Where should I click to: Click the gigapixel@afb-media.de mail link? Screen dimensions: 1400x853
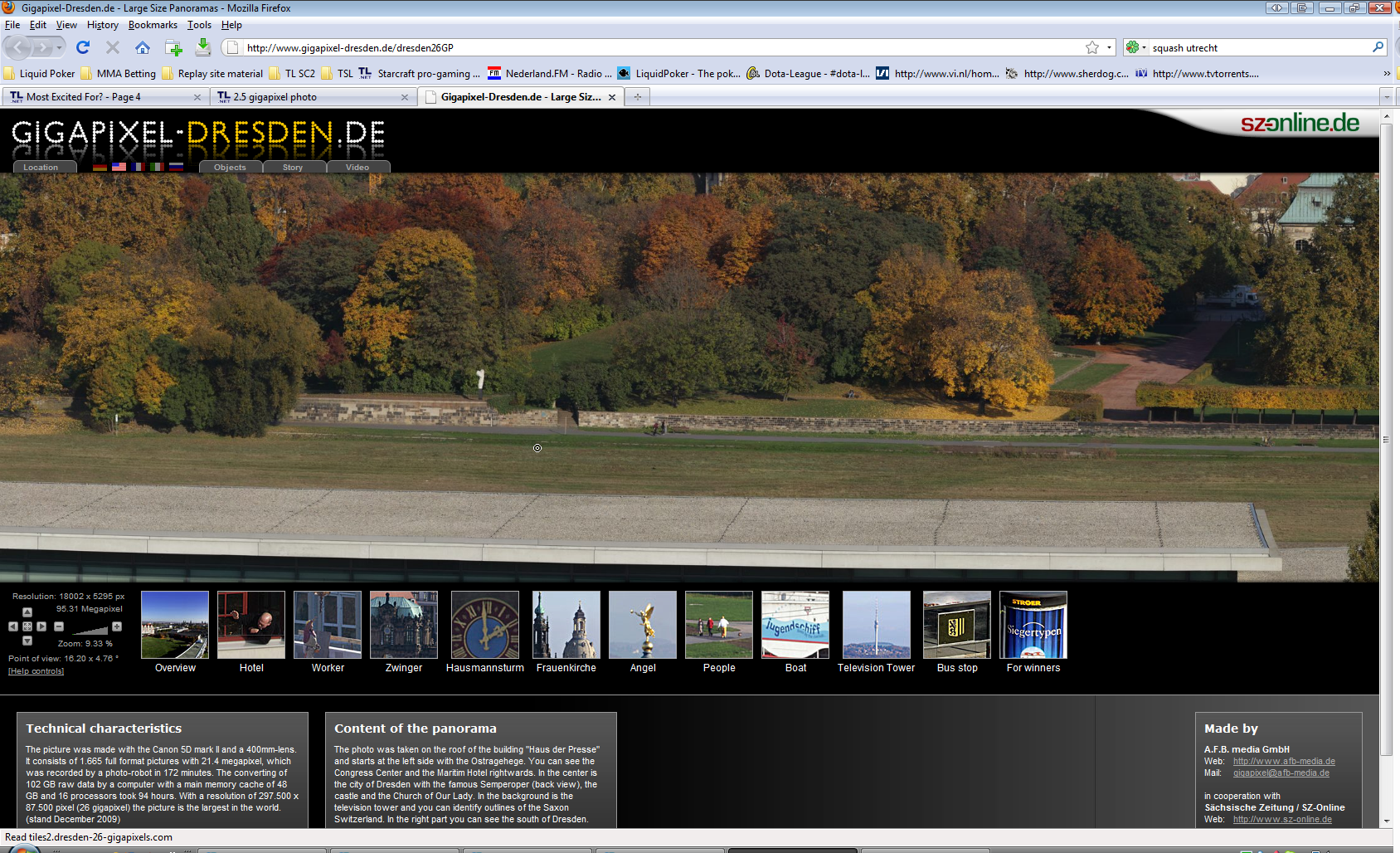1281,773
